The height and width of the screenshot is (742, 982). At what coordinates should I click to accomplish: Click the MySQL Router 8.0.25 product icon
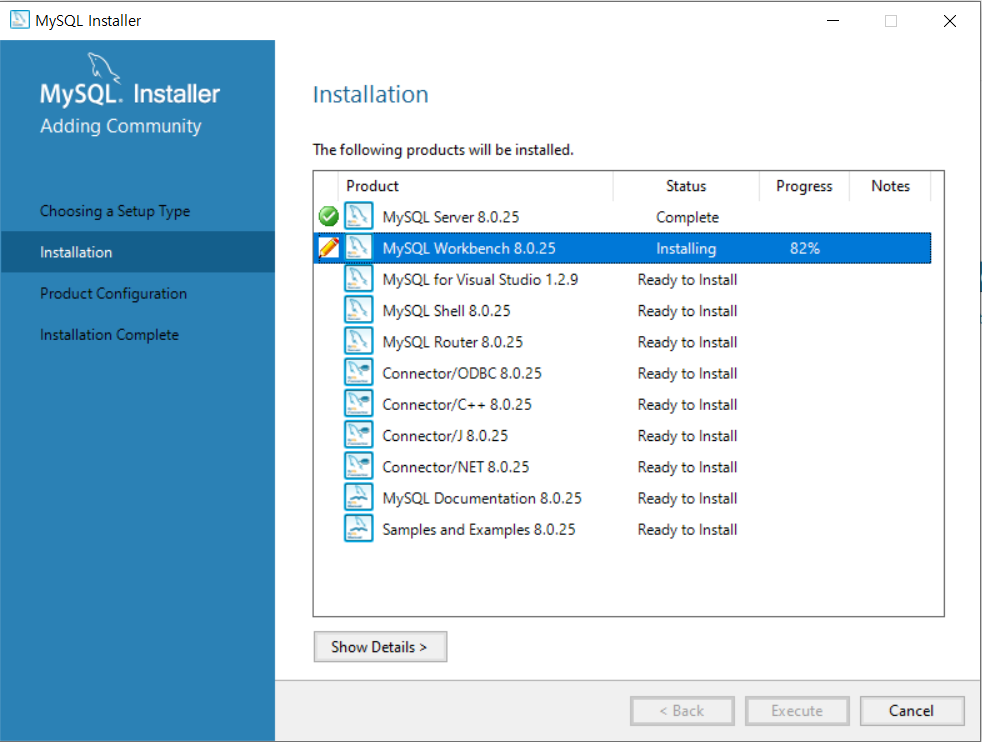[x=358, y=341]
